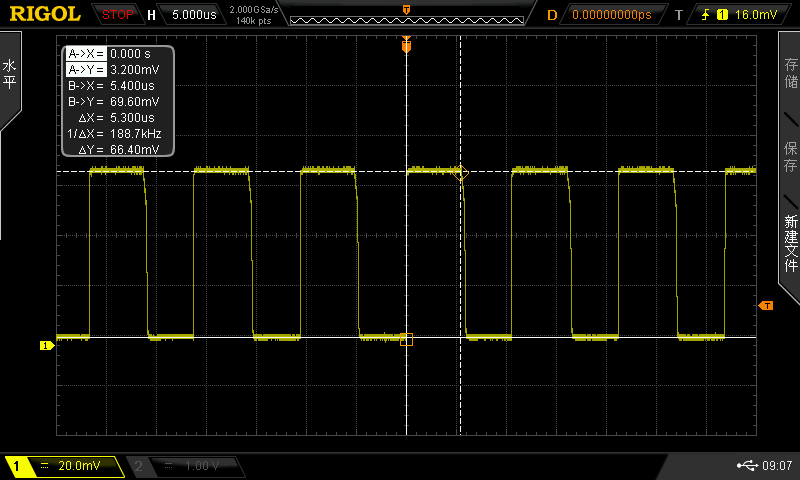Select channel 1 20.0mV scale value
This screenshot has width=800, height=480.
(x=79, y=466)
